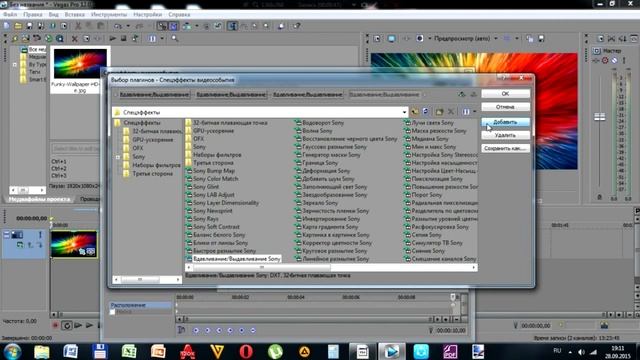Switch to the Медиафайлы проекта tab
This screenshot has width=640, height=360.
click(x=39, y=199)
